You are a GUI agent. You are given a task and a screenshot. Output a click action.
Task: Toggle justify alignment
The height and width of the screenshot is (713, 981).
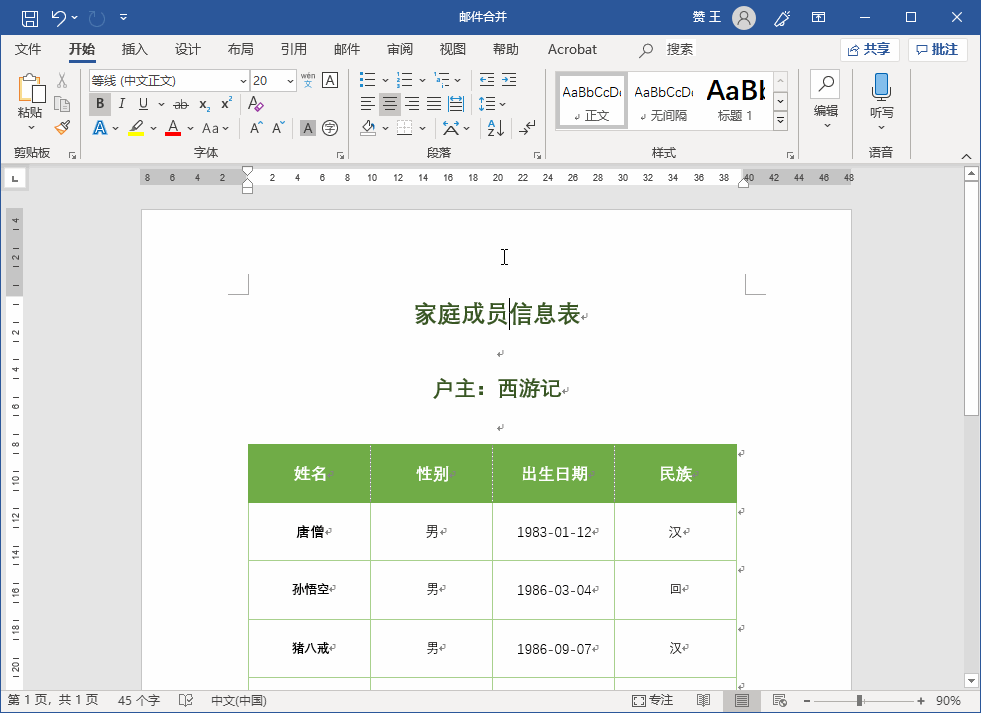(x=433, y=103)
